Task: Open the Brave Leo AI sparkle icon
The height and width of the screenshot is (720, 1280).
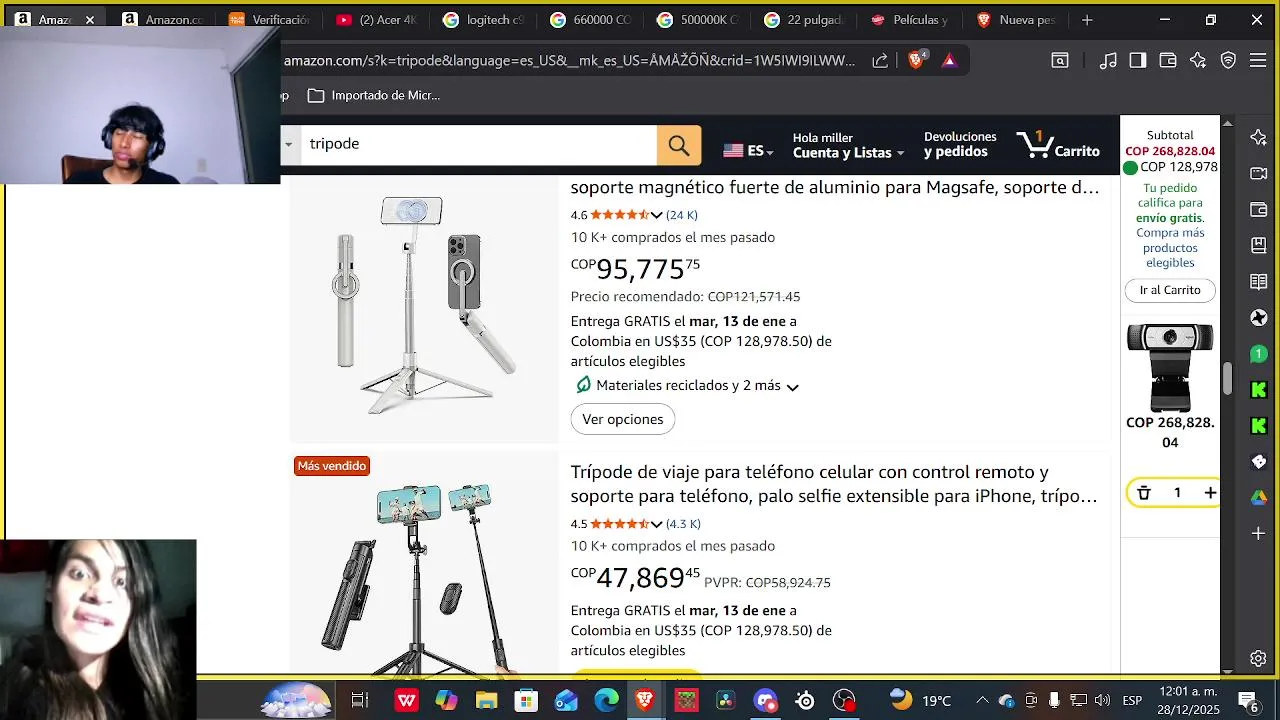Action: pos(1198,60)
